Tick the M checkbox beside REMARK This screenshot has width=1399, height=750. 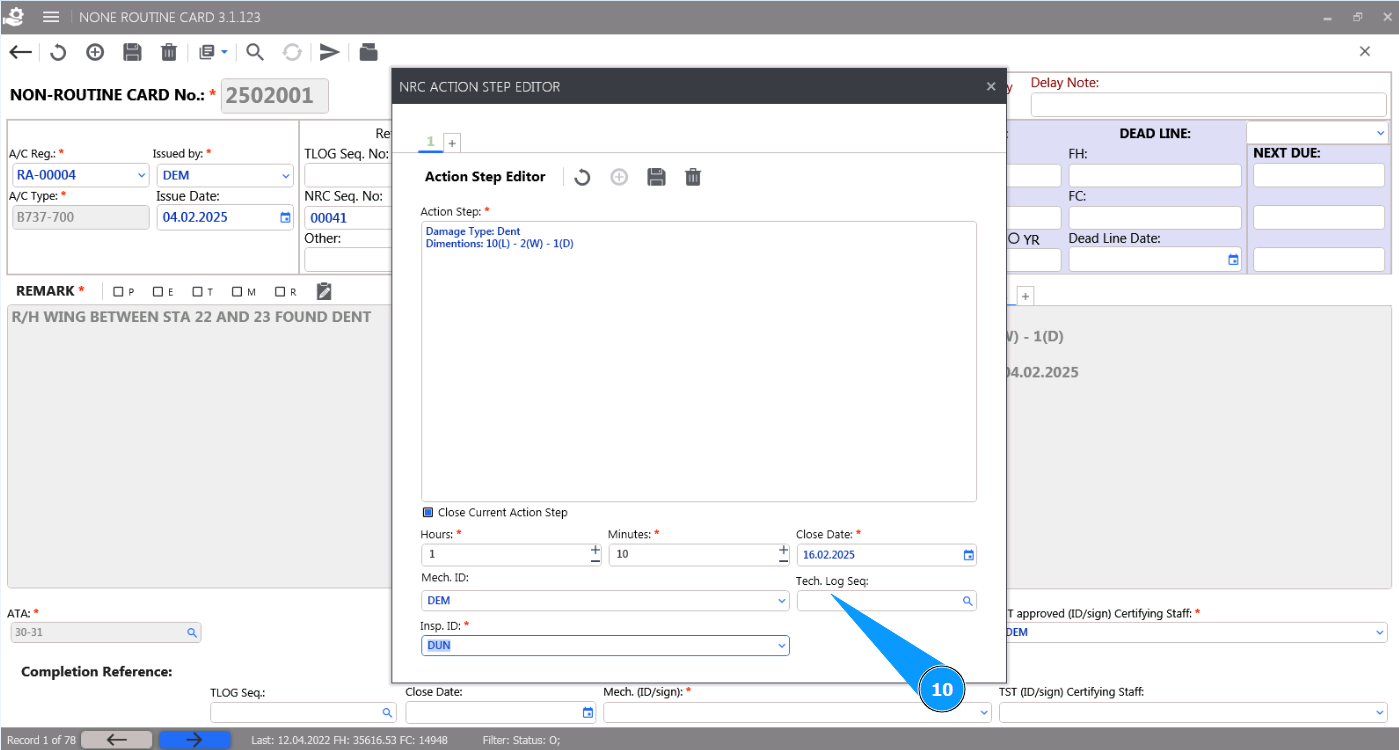coord(237,292)
